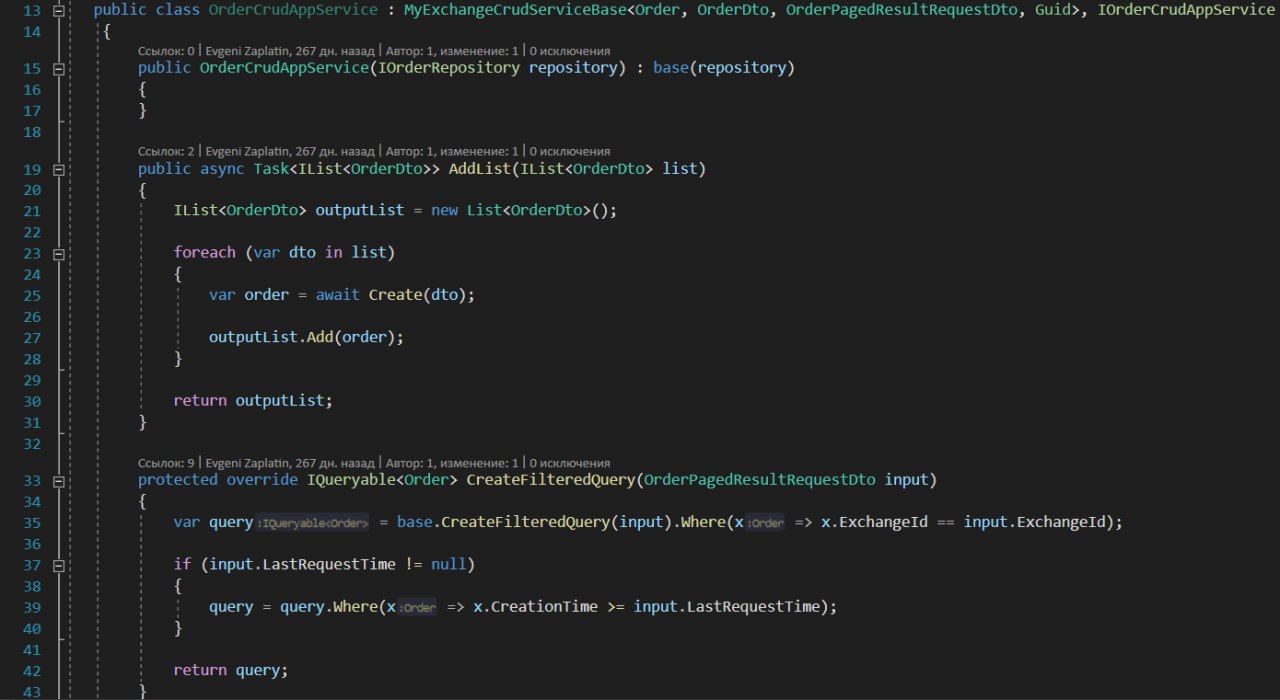Open Evgeni Zaplatin lens above the constructor
This screenshot has height=700, width=1280.
(290, 50)
